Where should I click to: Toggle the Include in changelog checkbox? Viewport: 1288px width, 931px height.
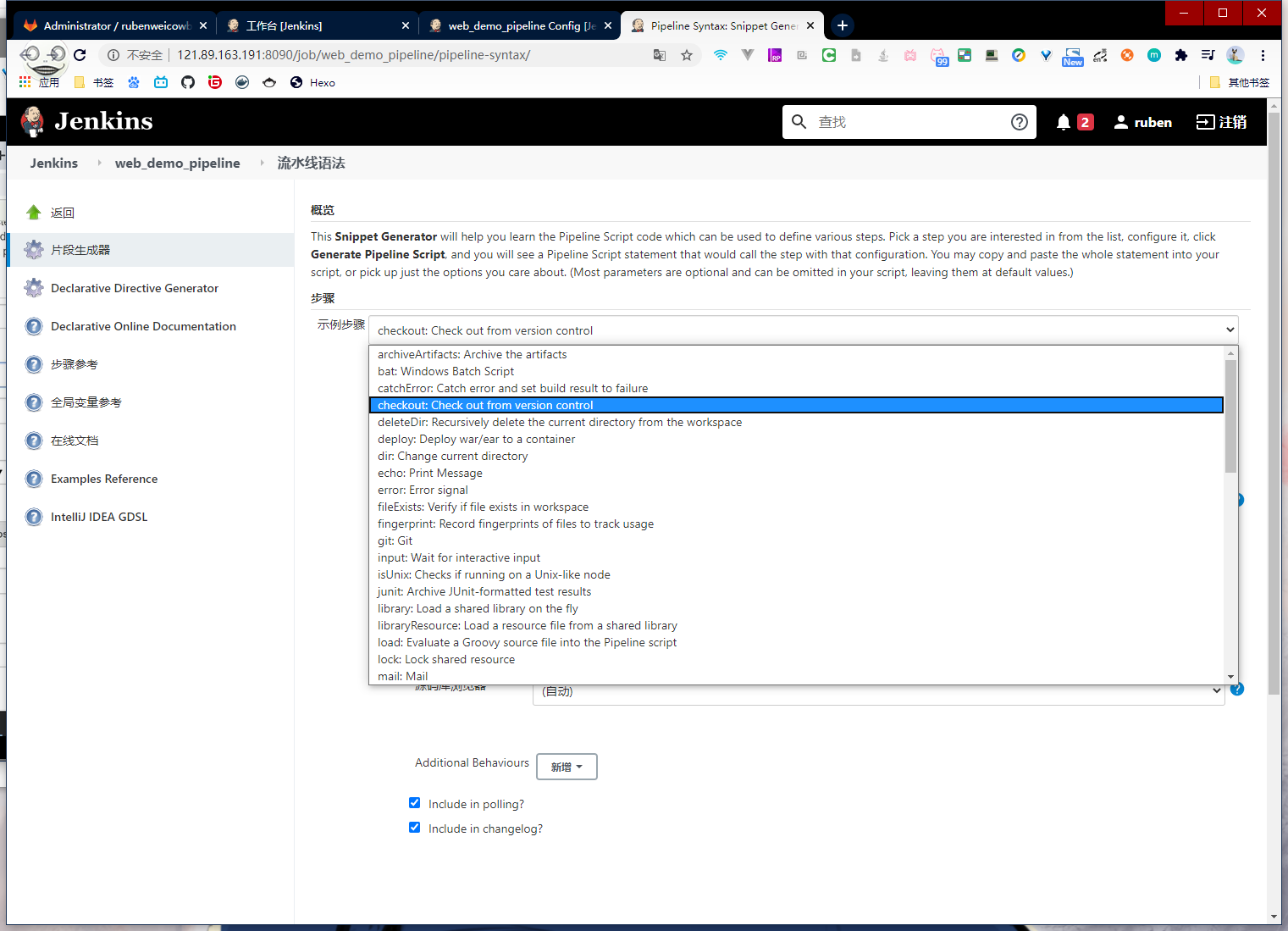point(415,828)
